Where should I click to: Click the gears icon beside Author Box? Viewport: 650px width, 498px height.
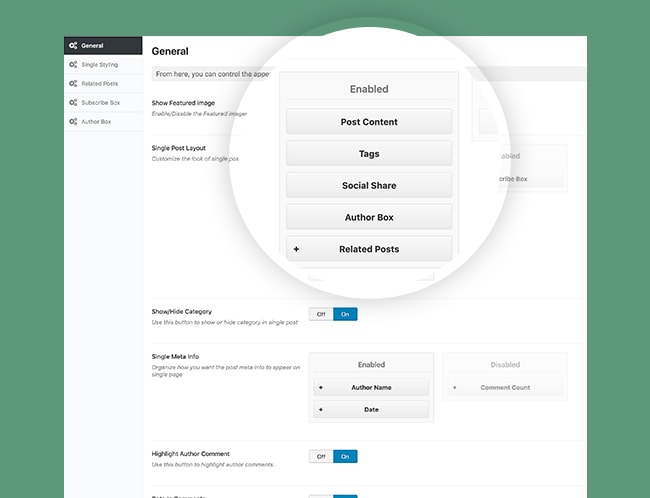tap(73, 121)
